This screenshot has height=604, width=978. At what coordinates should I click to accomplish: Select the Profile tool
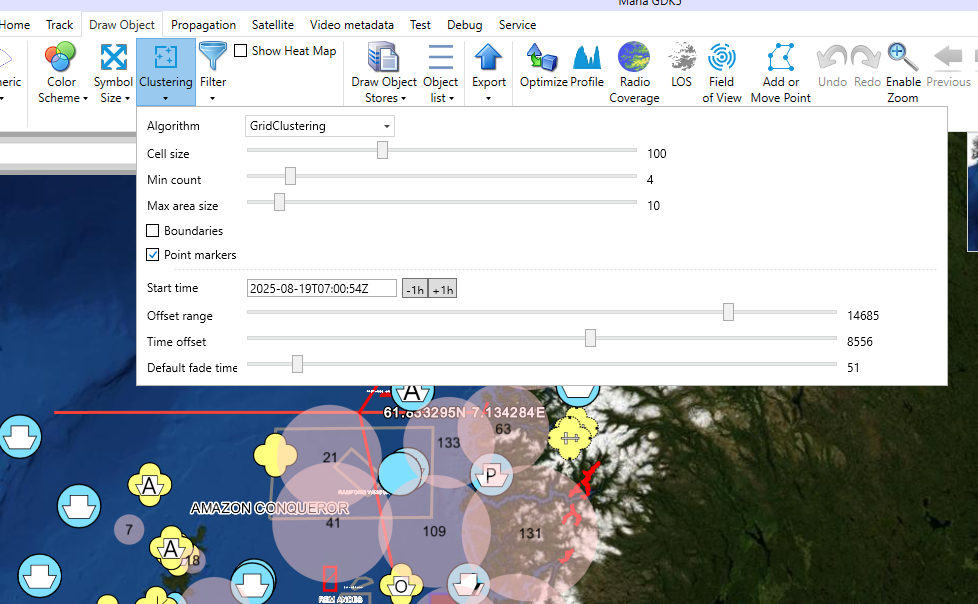(587, 66)
